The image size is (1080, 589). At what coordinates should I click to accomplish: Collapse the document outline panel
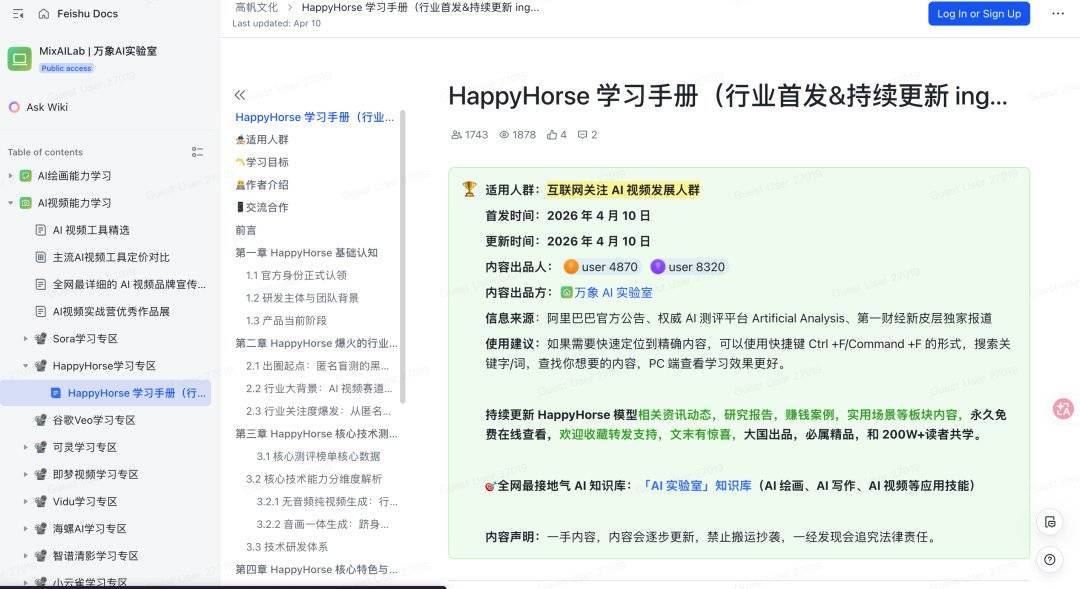click(x=240, y=95)
